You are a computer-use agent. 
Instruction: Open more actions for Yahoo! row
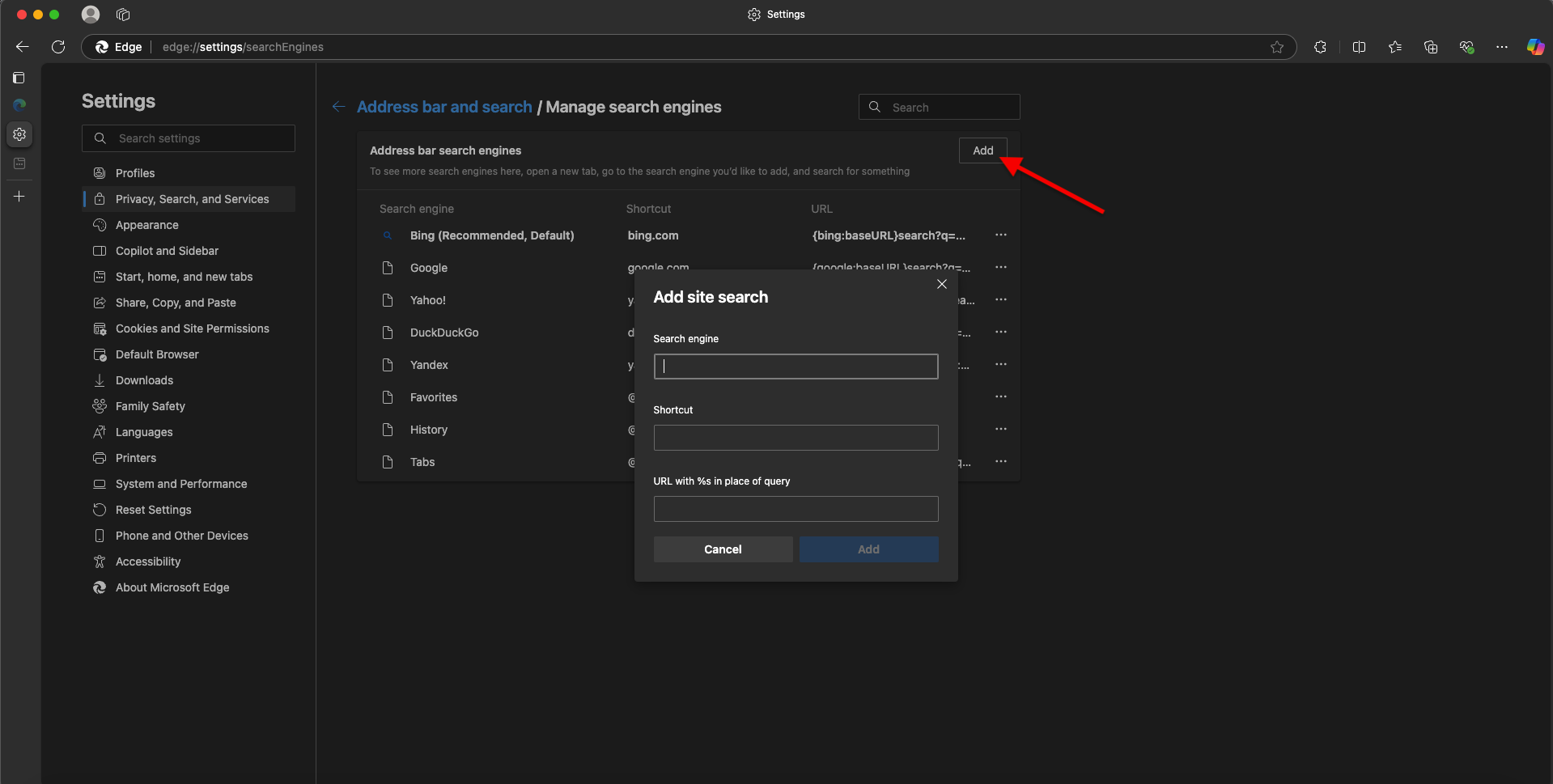pos(1001,299)
